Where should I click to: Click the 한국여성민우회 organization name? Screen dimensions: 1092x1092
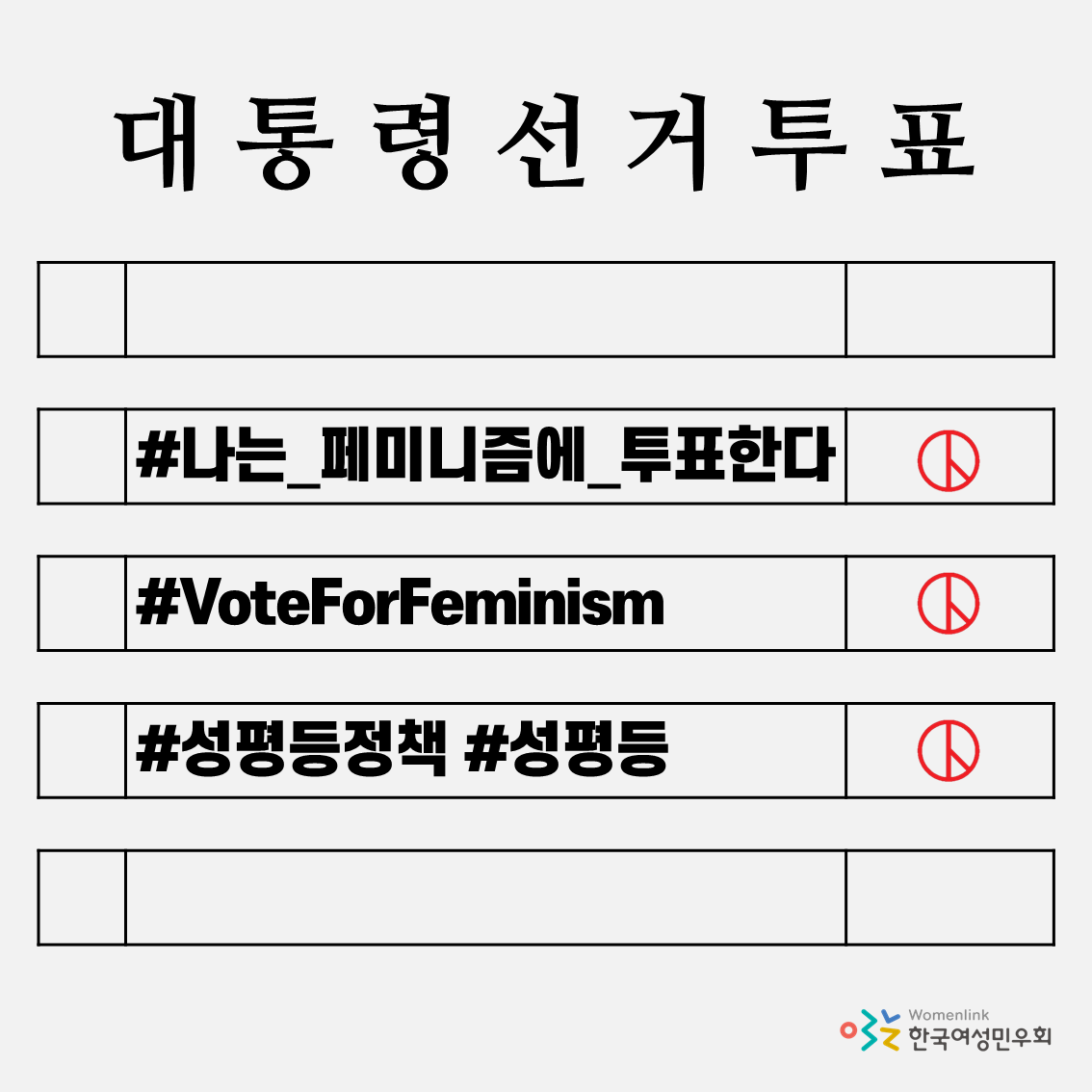tap(979, 1038)
